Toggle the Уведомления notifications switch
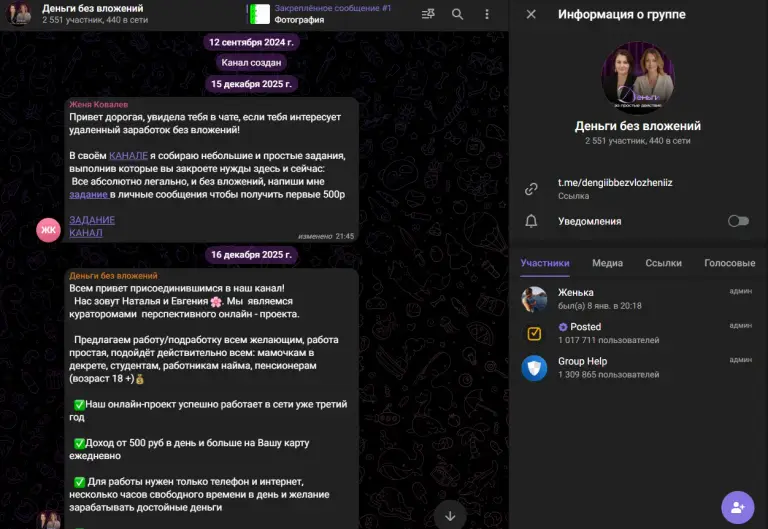 pos(738,221)
